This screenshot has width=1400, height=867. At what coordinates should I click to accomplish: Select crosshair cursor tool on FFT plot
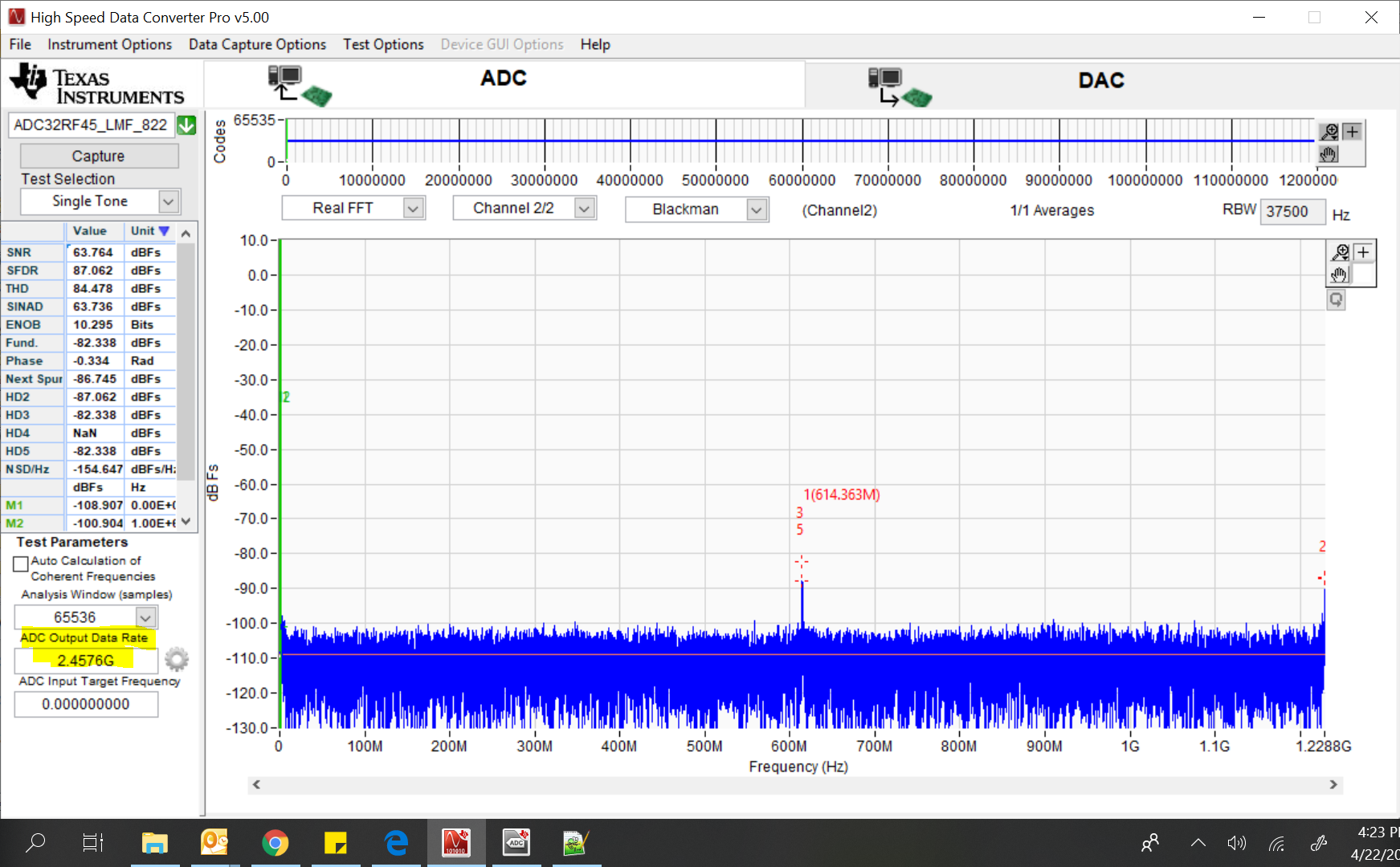[1363, 252]
